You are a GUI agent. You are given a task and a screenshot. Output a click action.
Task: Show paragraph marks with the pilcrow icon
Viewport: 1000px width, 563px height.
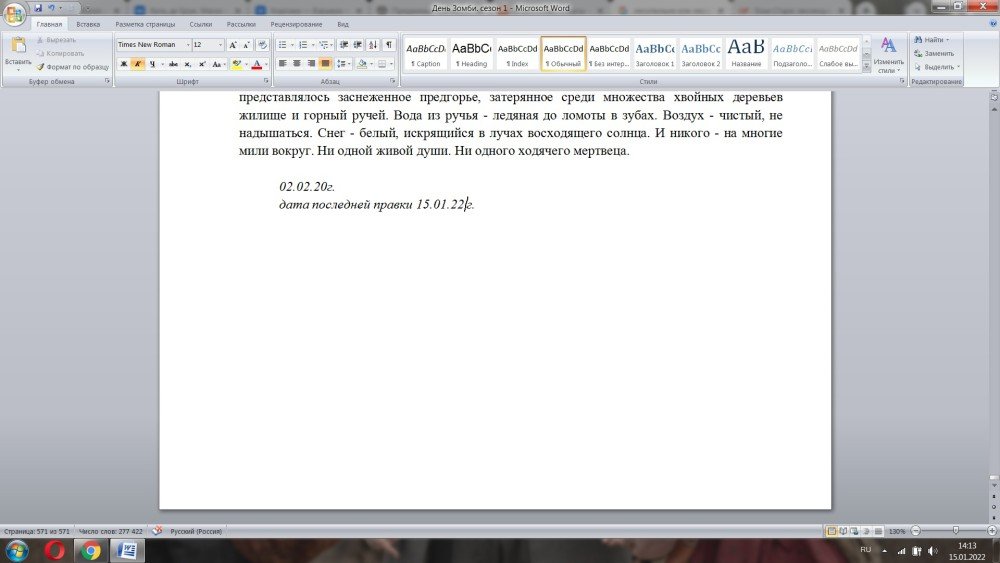click(389, 45)
